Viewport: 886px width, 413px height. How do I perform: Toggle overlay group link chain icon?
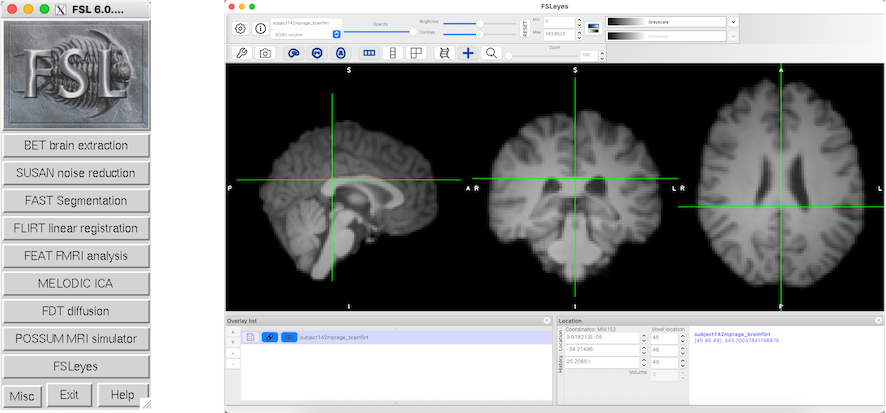(270, 337)
